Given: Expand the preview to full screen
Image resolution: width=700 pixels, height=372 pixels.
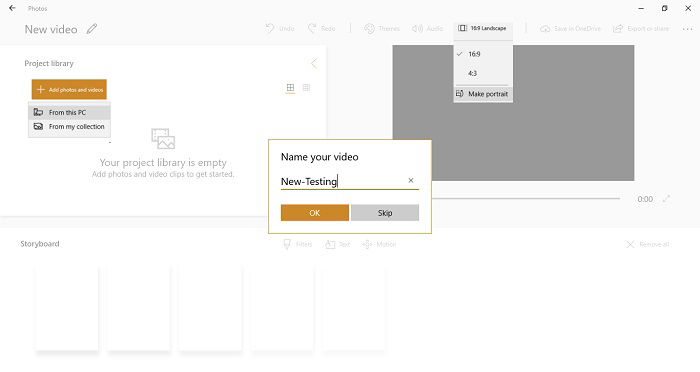Looking at the screenshot, I should [666, 199].
